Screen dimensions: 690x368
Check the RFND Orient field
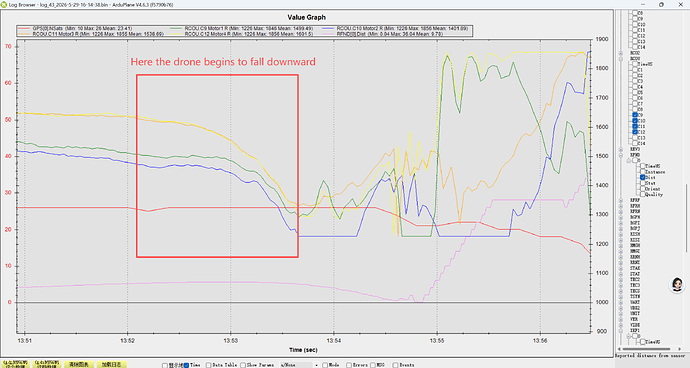[x=643, y=189]
